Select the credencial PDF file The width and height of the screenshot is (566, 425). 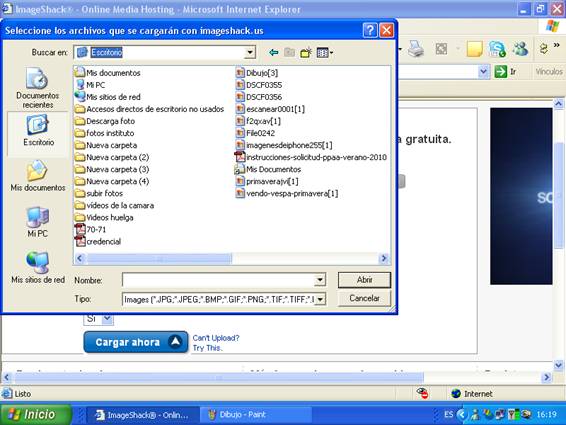[98, 241]
